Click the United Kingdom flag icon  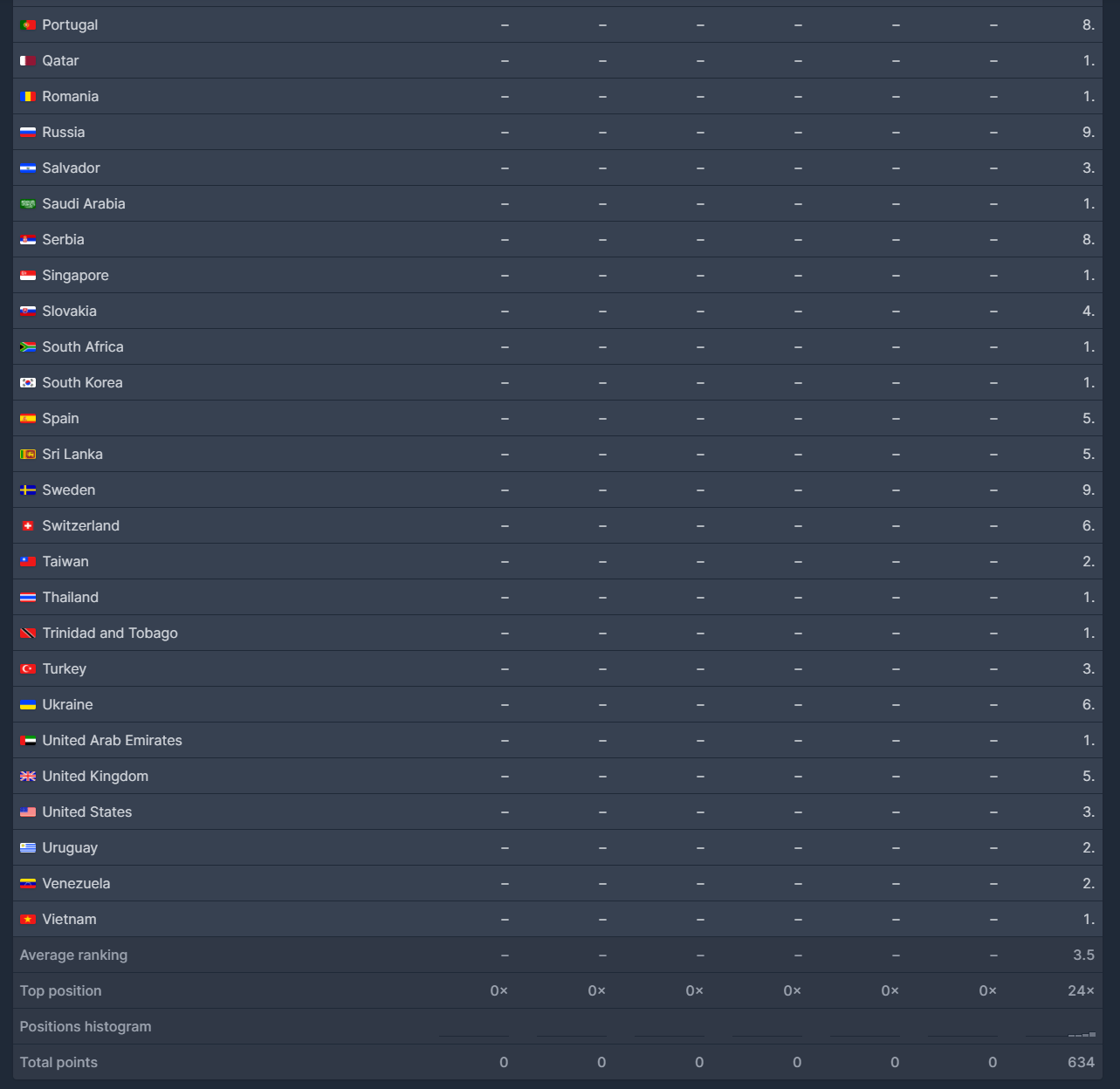[x=28, y=777]
